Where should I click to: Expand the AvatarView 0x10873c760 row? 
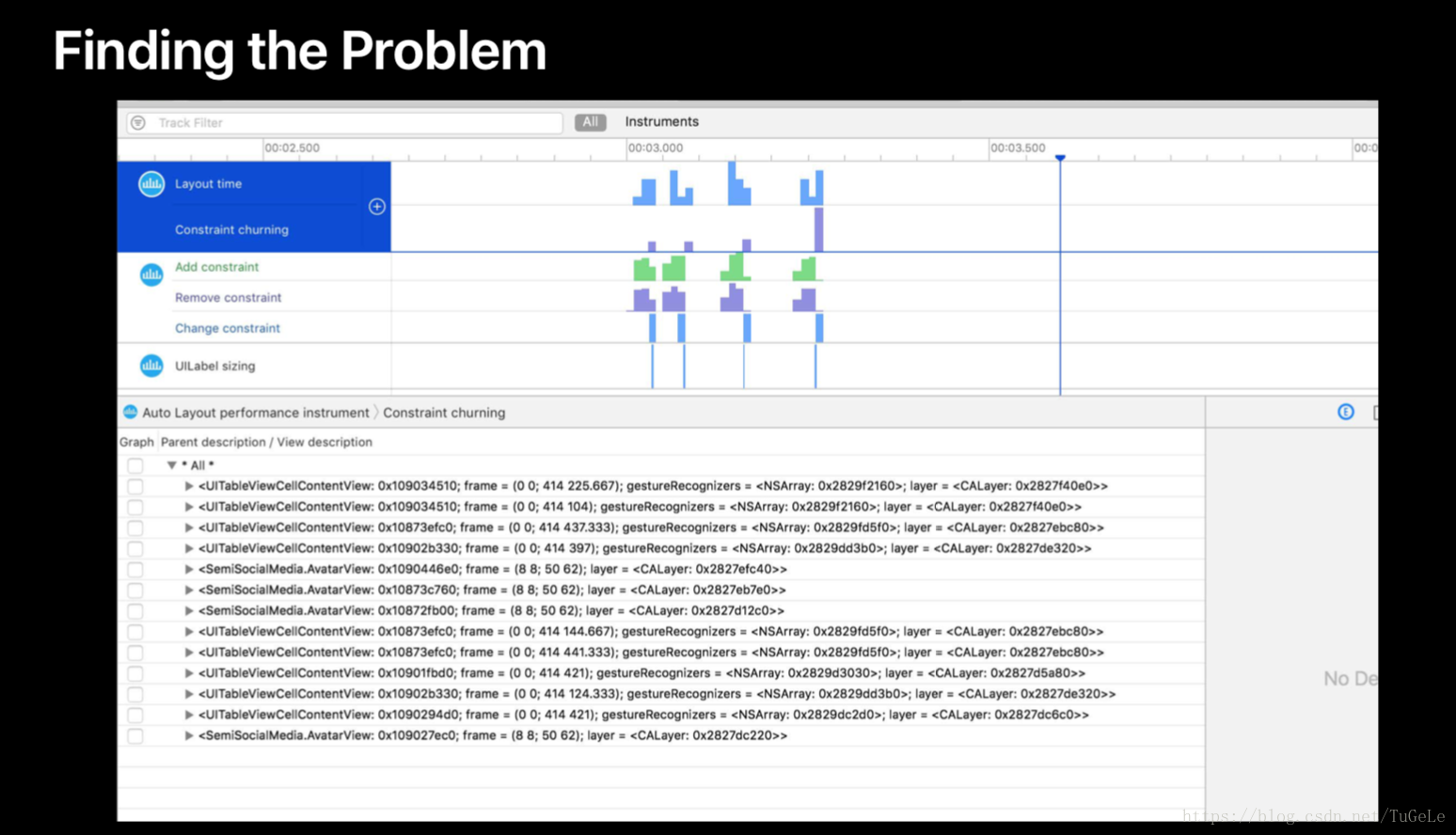point(189,590)
